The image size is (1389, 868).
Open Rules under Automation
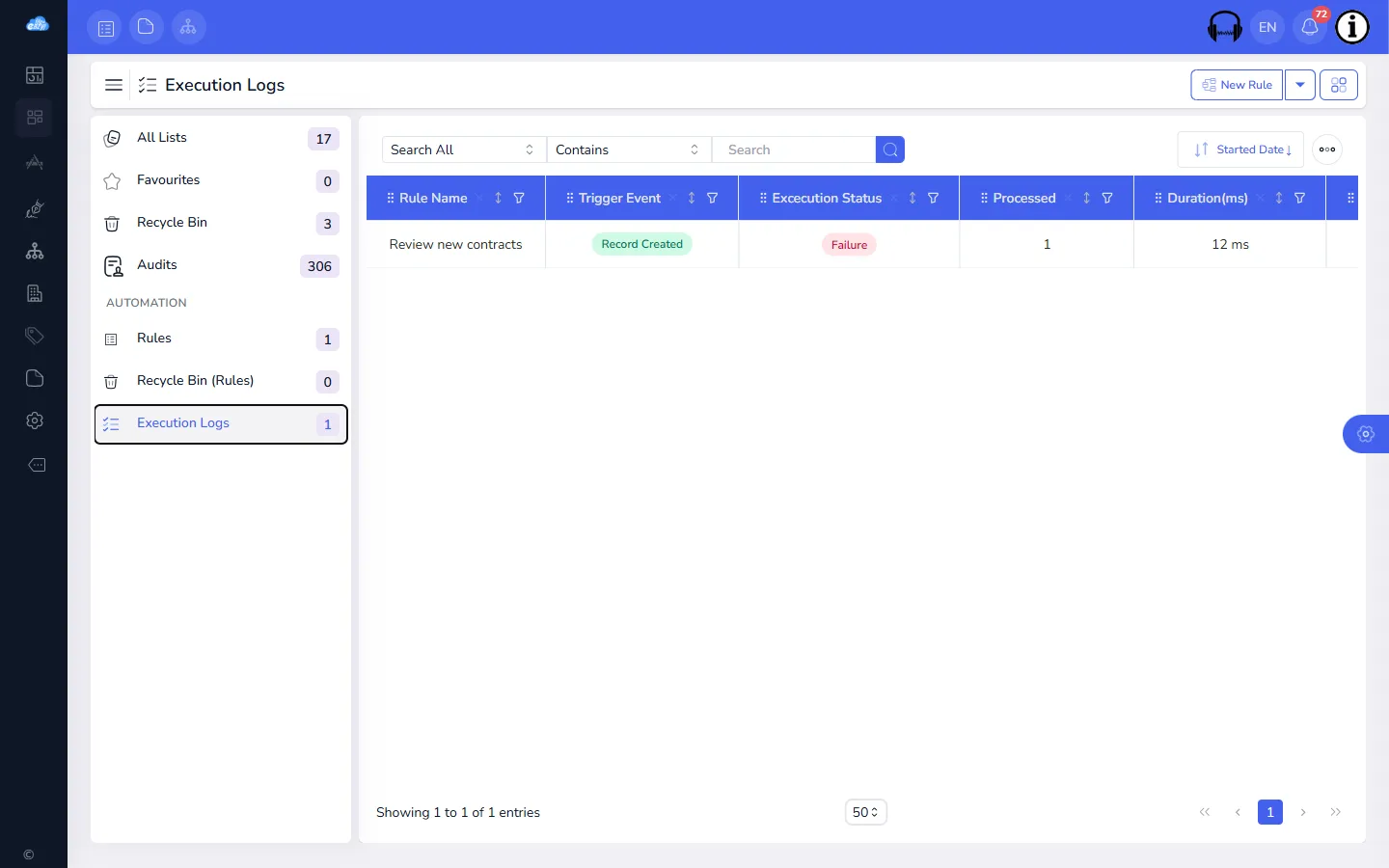[x=221, y=339]
